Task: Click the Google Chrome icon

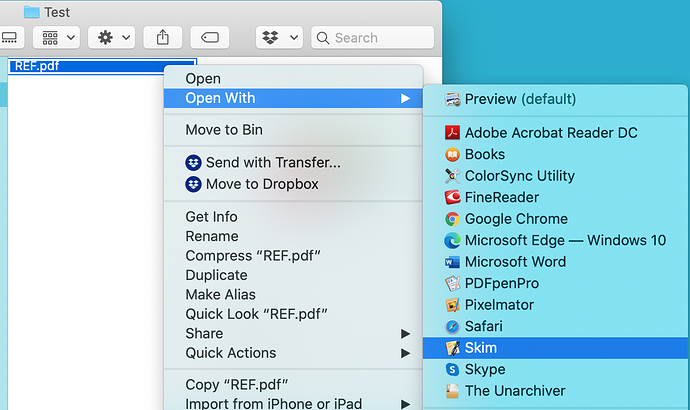Action: click(x=452, y=219)
